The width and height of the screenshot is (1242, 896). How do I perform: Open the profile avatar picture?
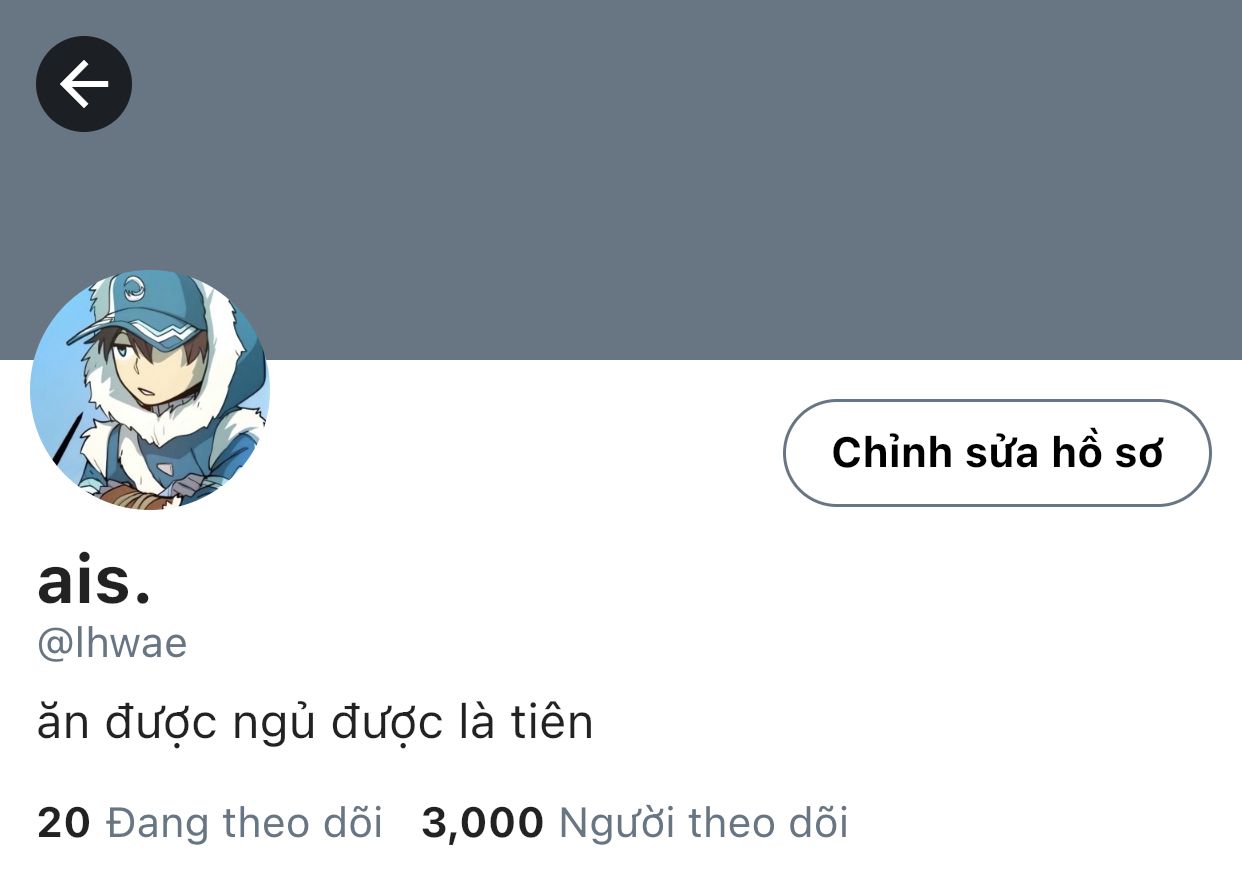click(x=150, y=390)
